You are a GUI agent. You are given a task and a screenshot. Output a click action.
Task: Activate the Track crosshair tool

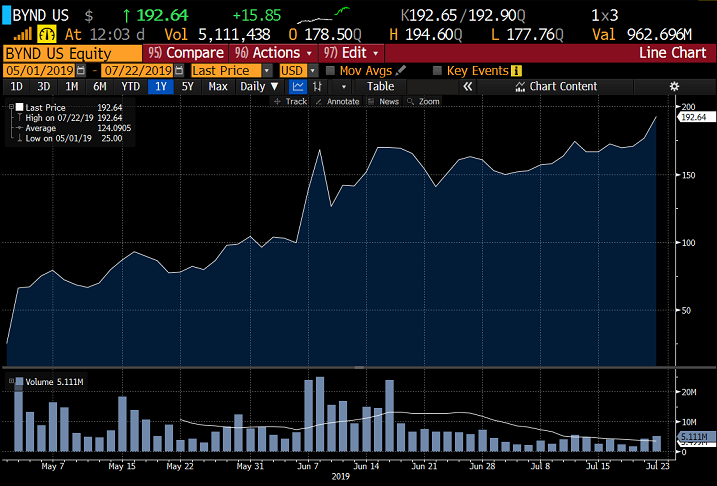290,101
